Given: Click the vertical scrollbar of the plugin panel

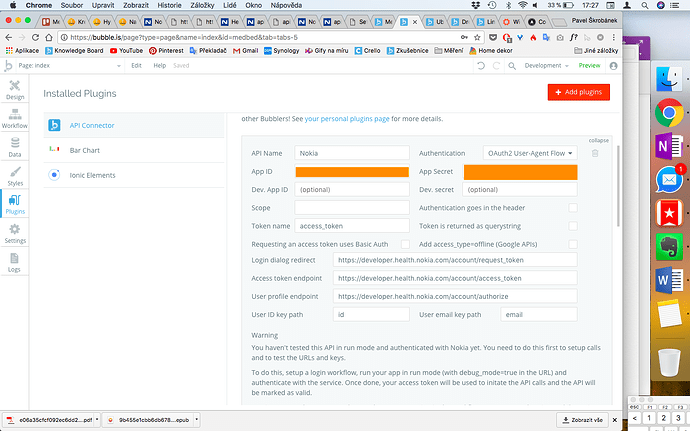Looking at the screenshot, I should pos(618,186).
